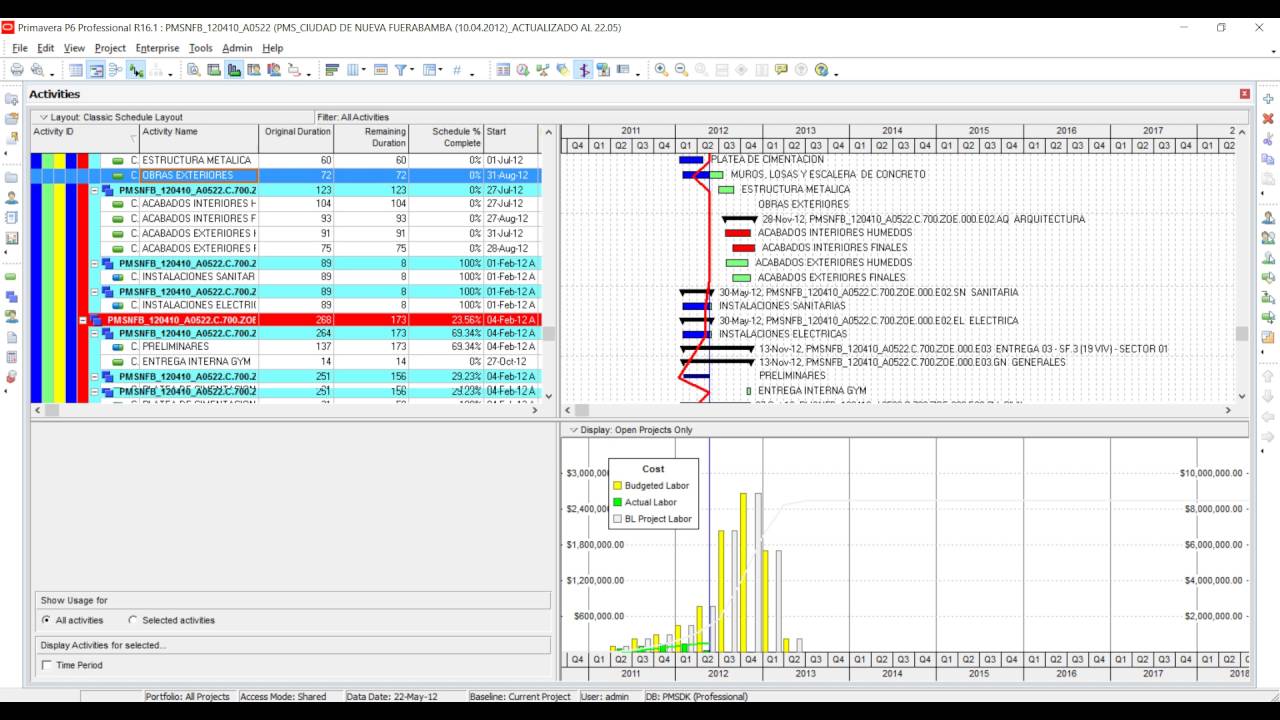
Task: Collapse the WBS group with duration 264
Action: pyautogui.click(x=95, y=333)
